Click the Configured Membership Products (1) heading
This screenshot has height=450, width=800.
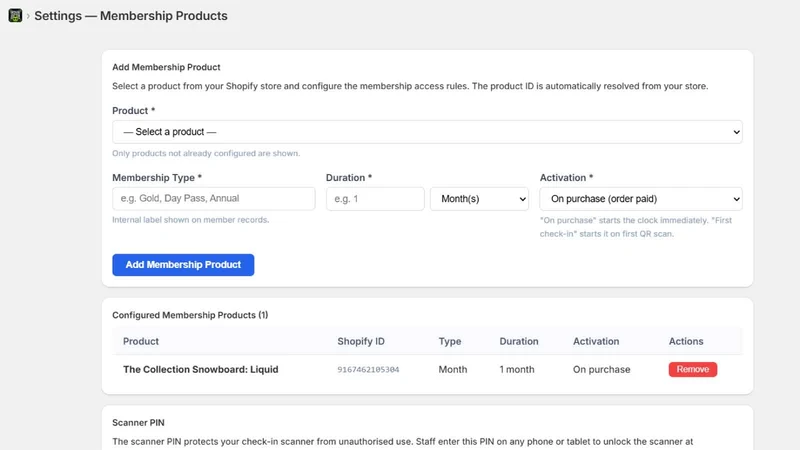[x=190, y=315]
